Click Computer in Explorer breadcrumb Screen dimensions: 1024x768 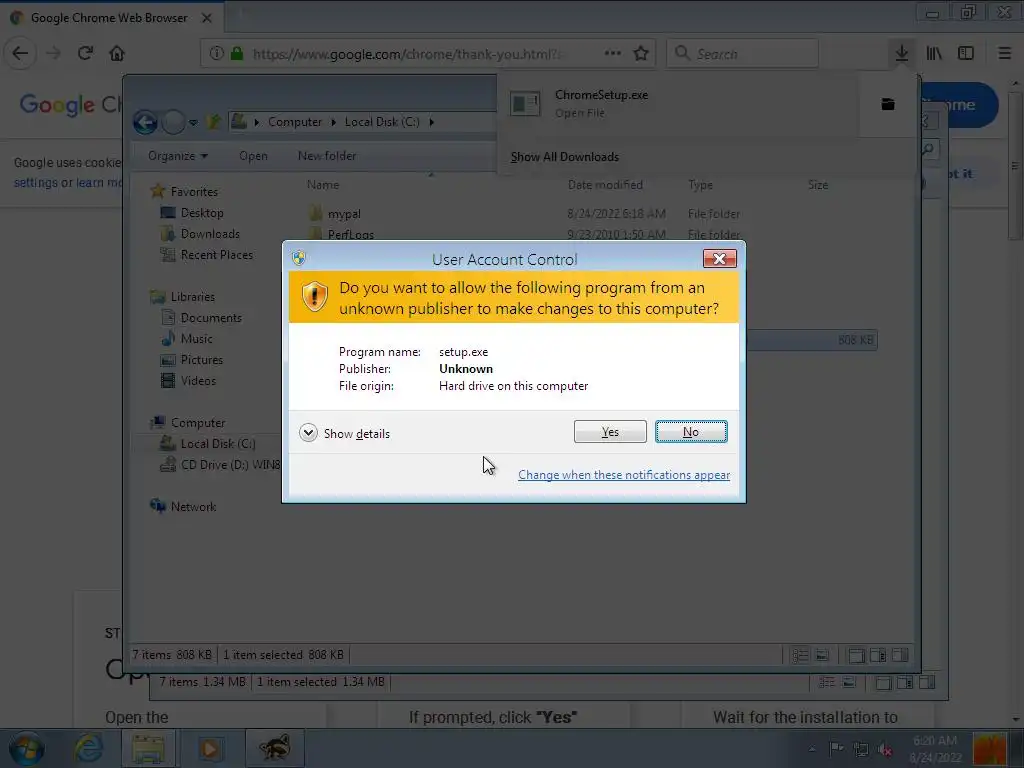coord(295,122)
